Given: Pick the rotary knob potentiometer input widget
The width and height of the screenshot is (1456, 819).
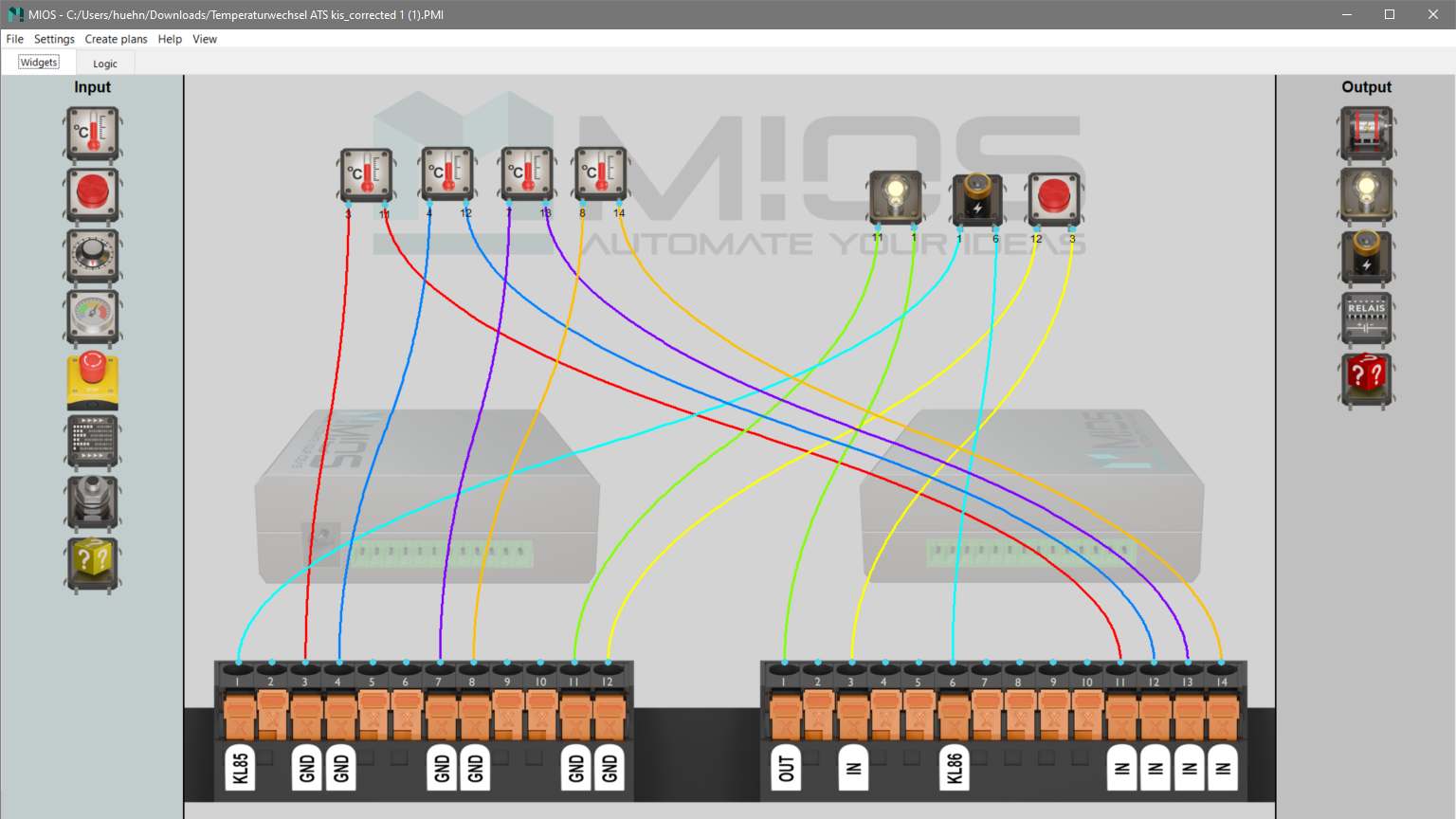Looking at the screenshot, I should click(93, 256).
